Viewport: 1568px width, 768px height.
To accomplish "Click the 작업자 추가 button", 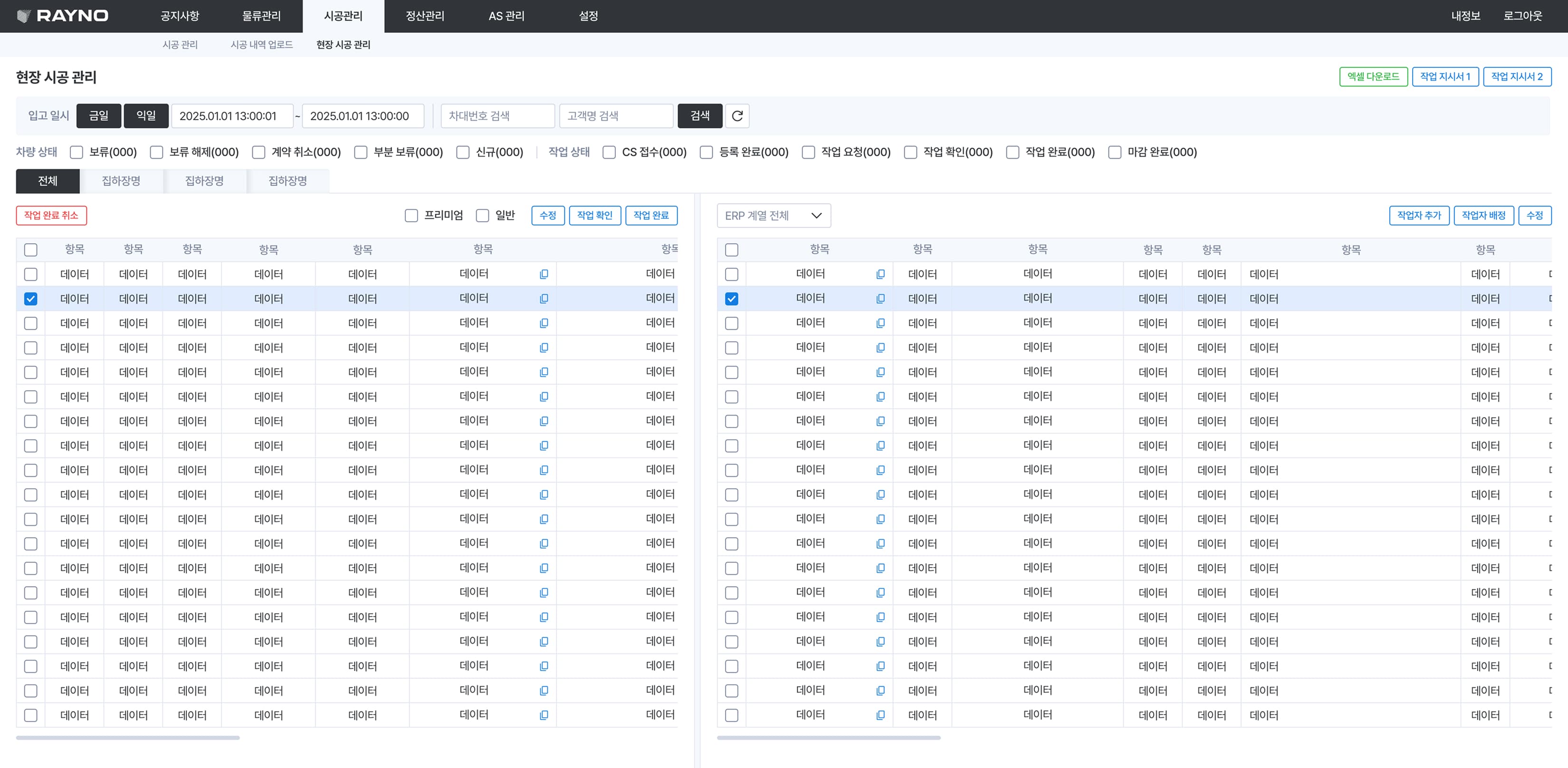I will (1419, 216).
